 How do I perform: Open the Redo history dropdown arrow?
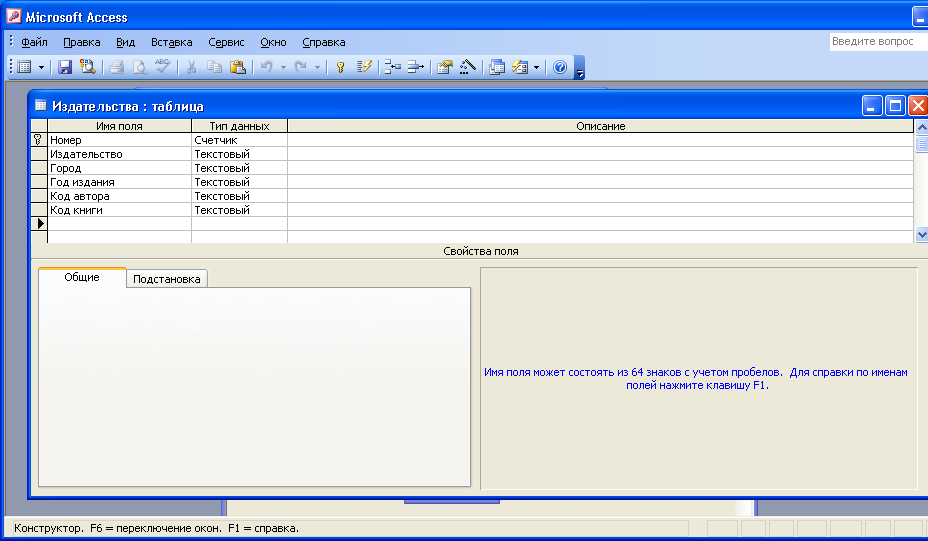click(317, 67)
